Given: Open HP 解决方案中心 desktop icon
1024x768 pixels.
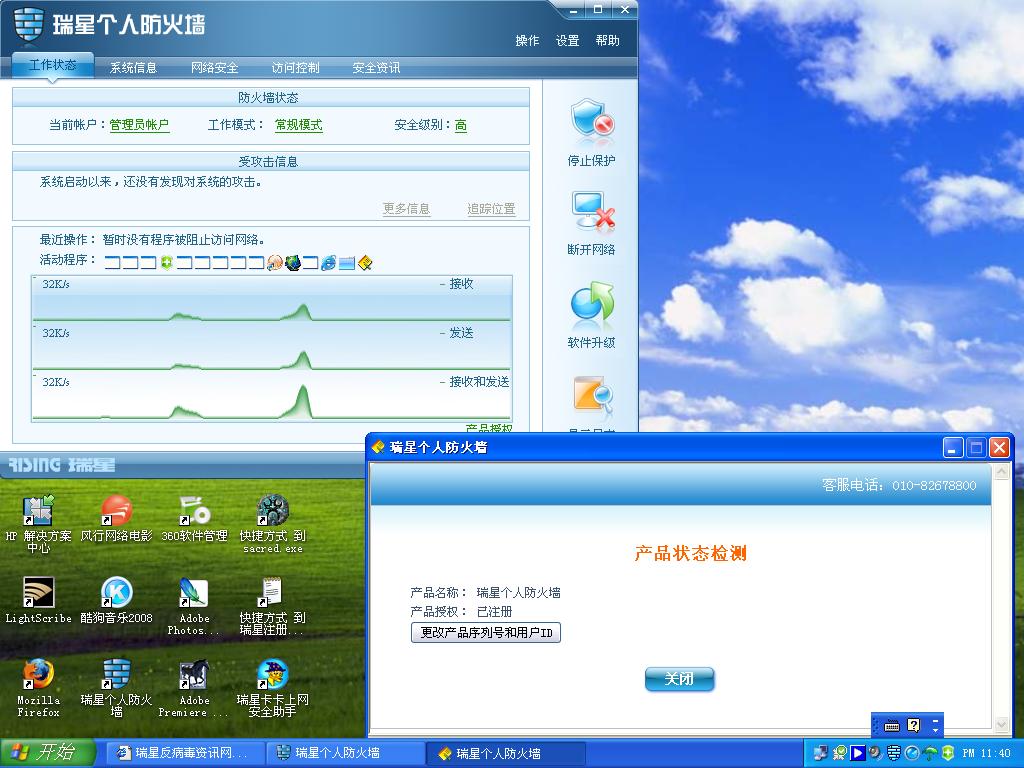Looking at the screenshot, I should 38,511.
